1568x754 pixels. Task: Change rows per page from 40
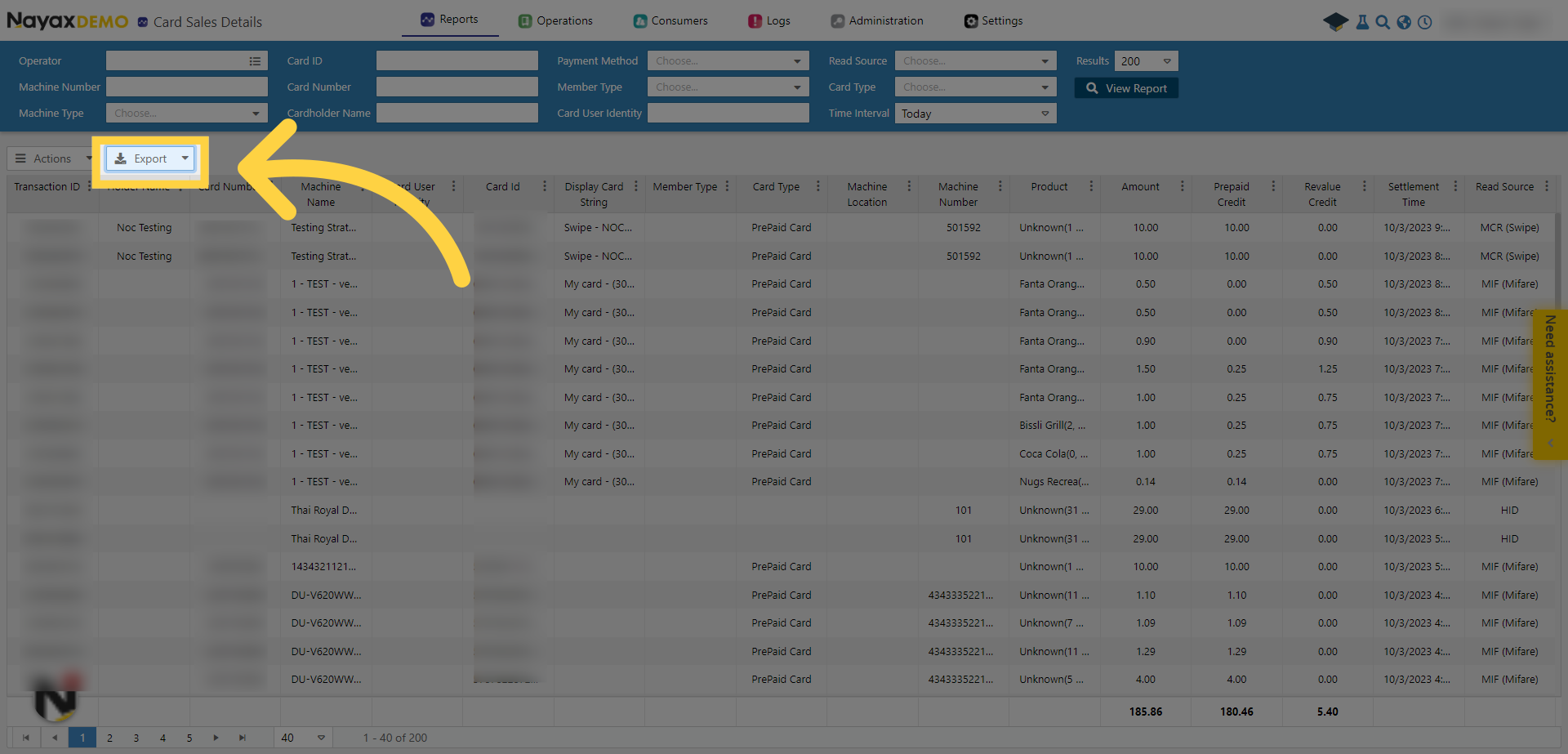303,738
